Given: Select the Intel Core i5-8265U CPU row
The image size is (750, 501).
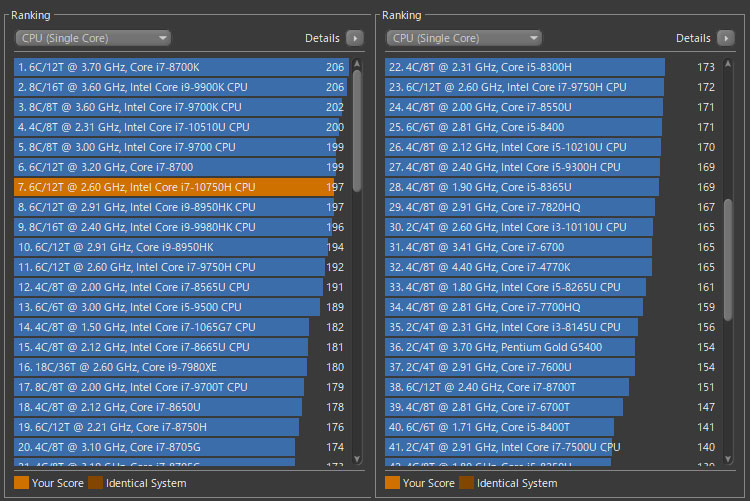Looking at the screenshot, I should click(552, 287).
